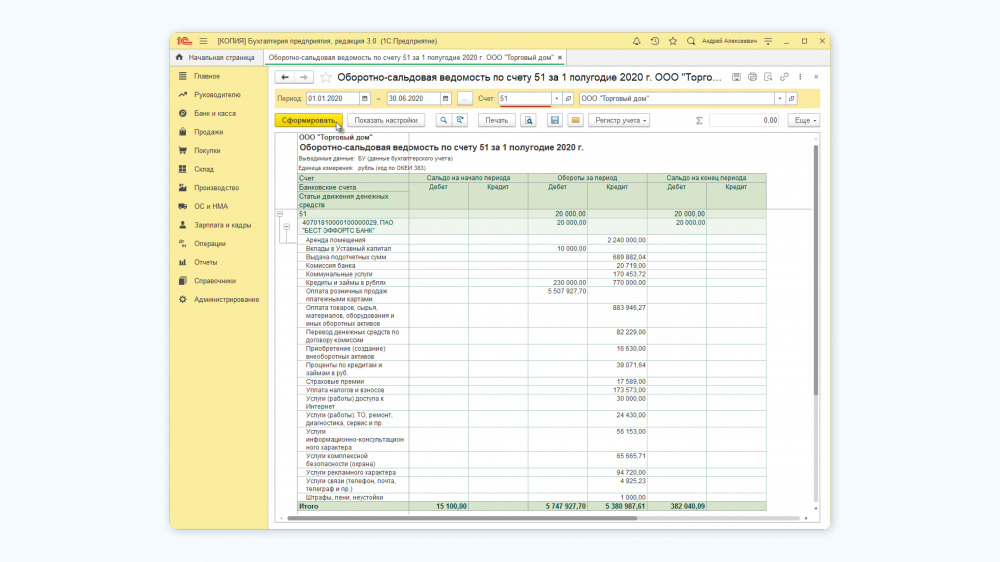Click the send by email envelope icon
This screenshot has height=562, width=1000.
point(575,120)
